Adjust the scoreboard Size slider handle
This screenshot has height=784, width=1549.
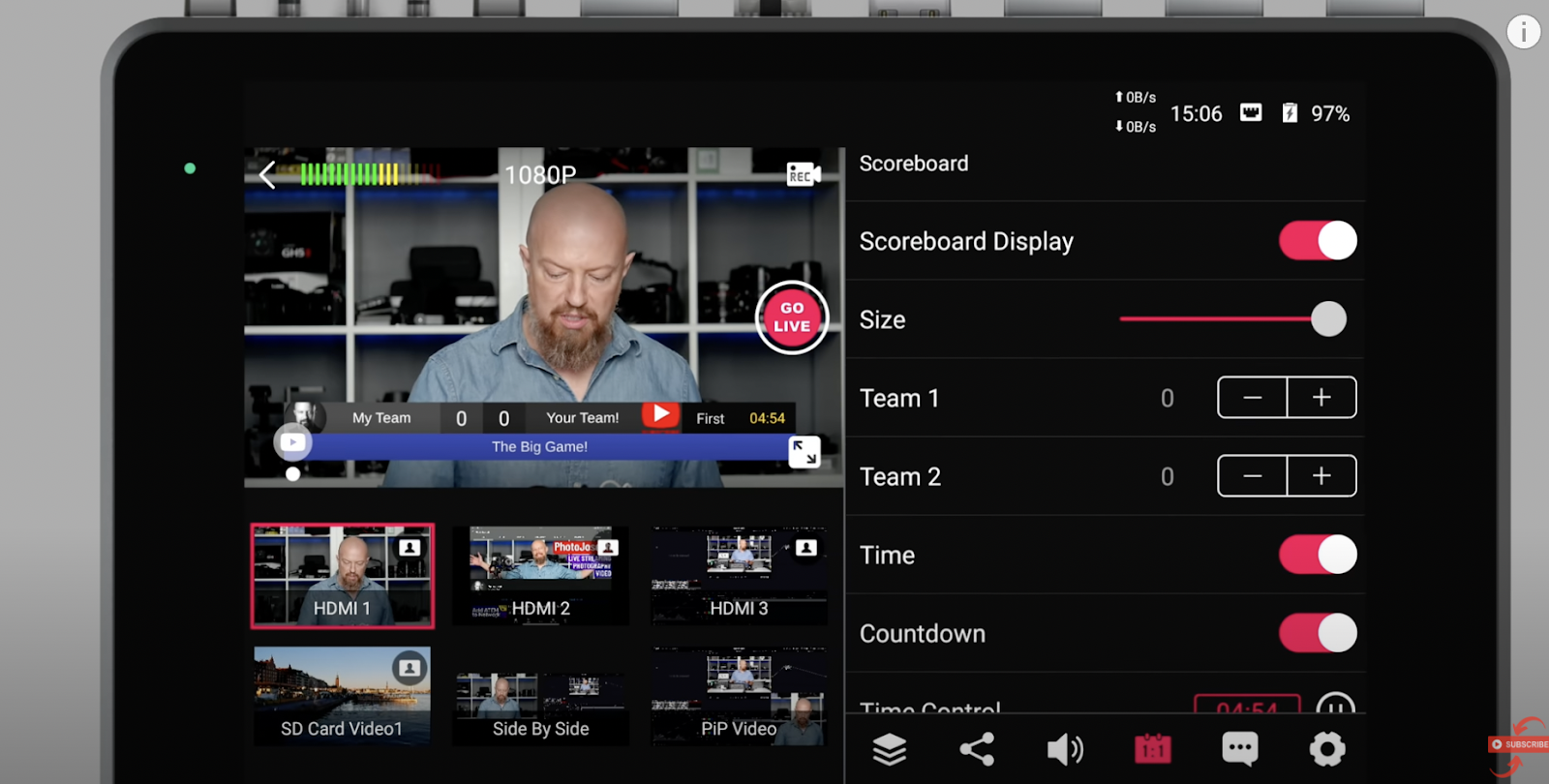pyautogui.click(x=1328, y=319)
